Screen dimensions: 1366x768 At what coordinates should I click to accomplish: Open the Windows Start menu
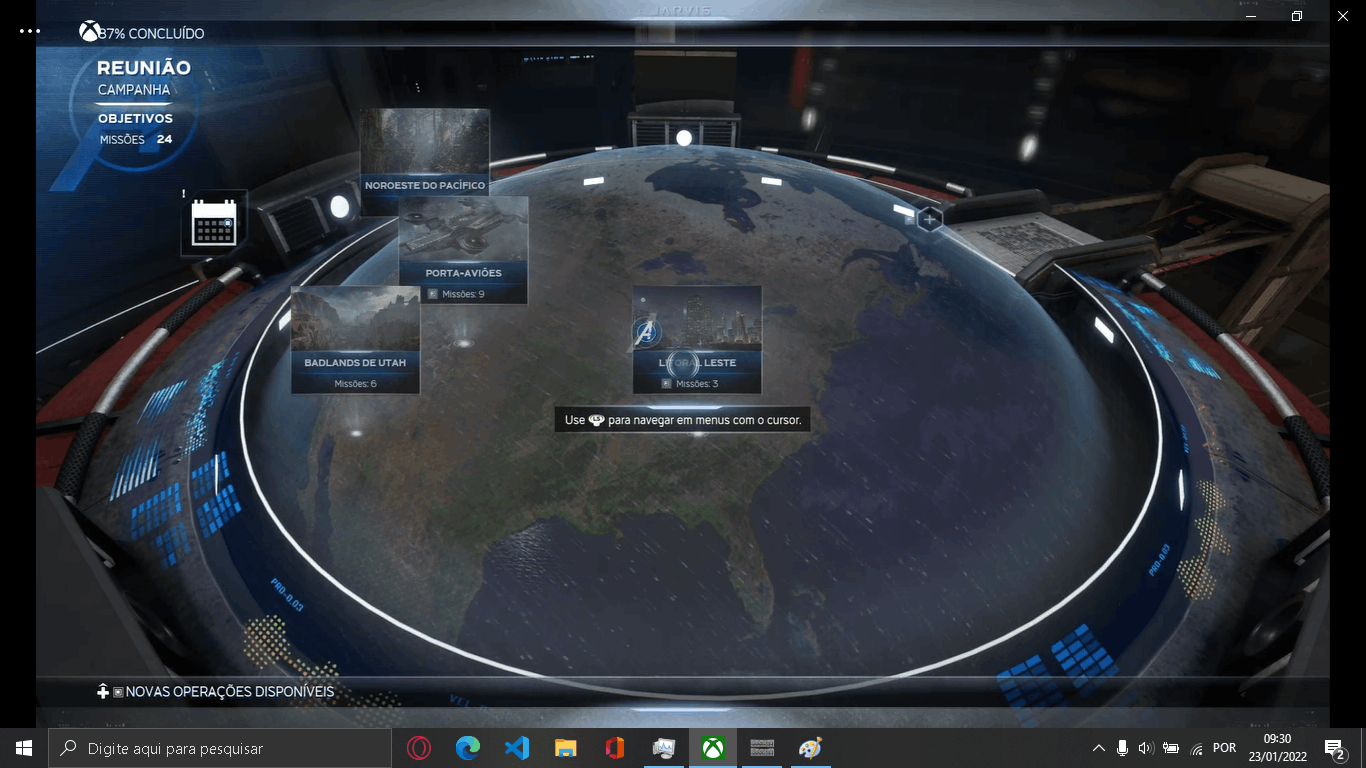24,748
